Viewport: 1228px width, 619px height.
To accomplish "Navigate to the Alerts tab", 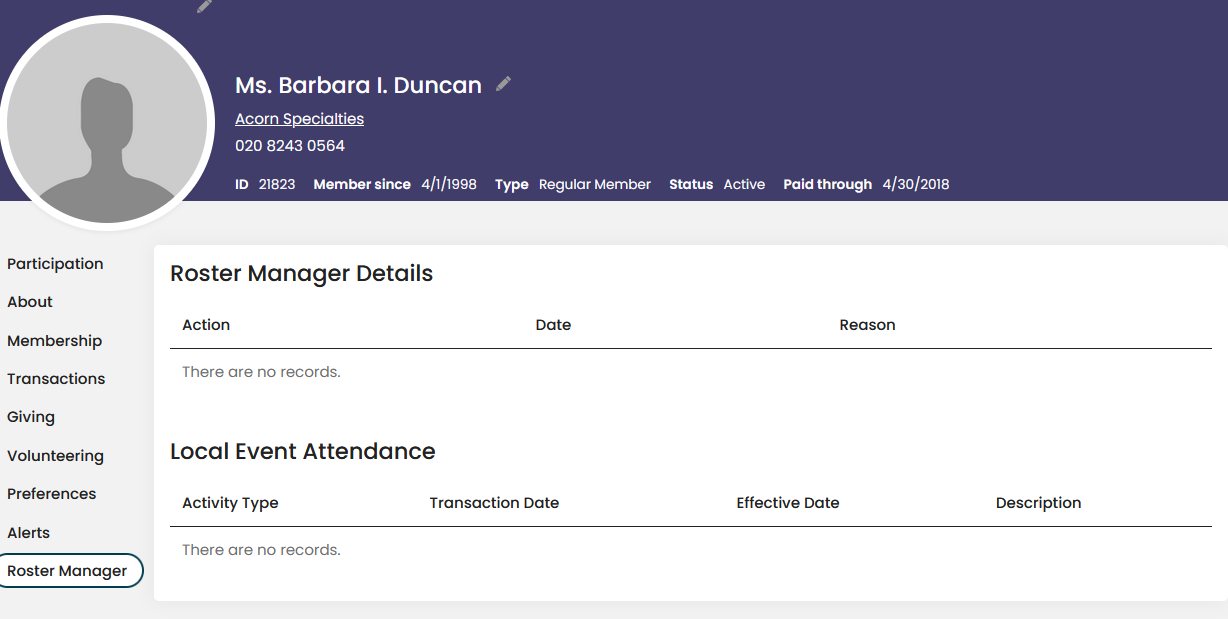I will [28, 533].
